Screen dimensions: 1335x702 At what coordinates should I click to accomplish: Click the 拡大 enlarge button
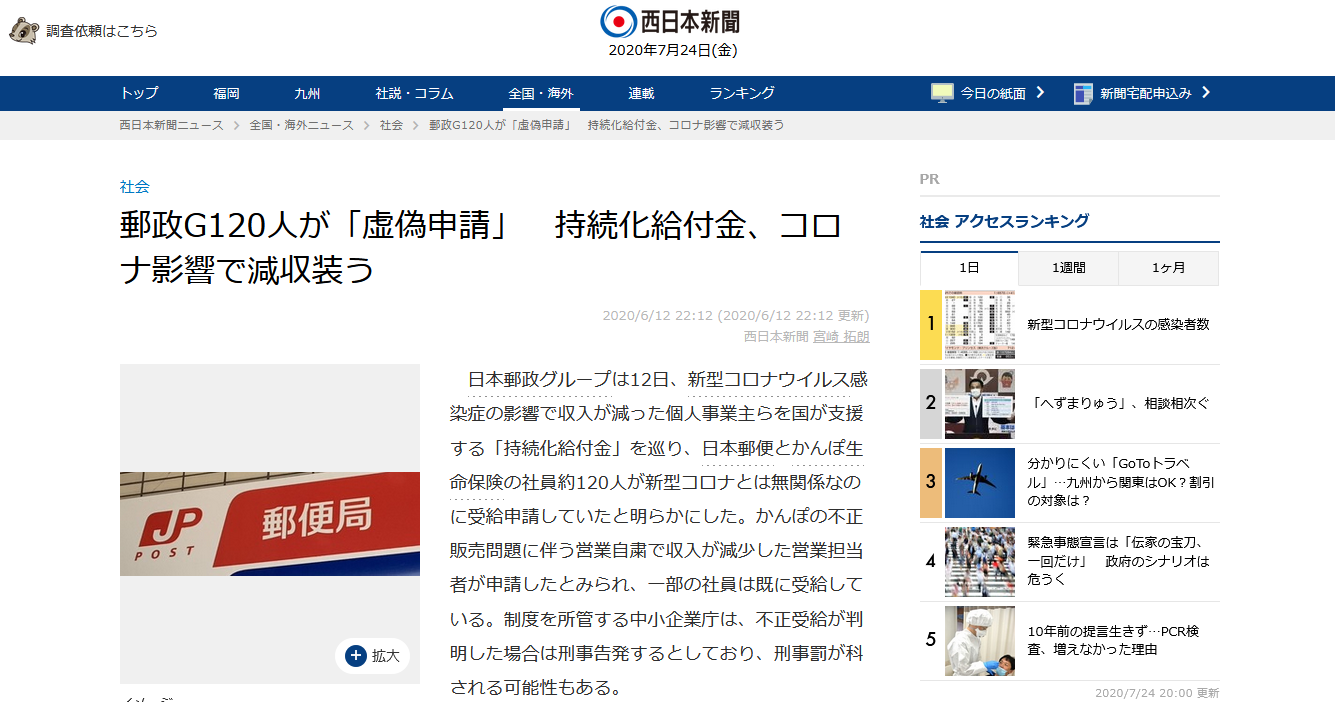click(x=372, y=656)
